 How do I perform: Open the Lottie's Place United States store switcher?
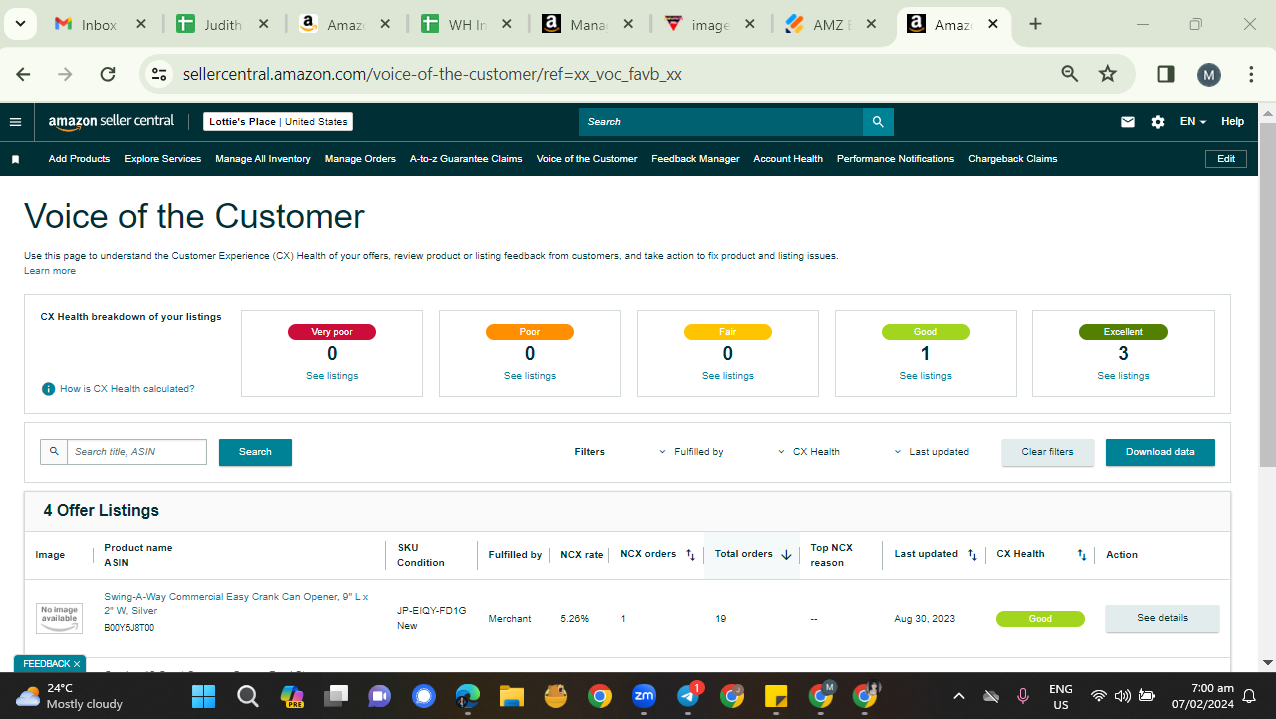tap(278, 122)
